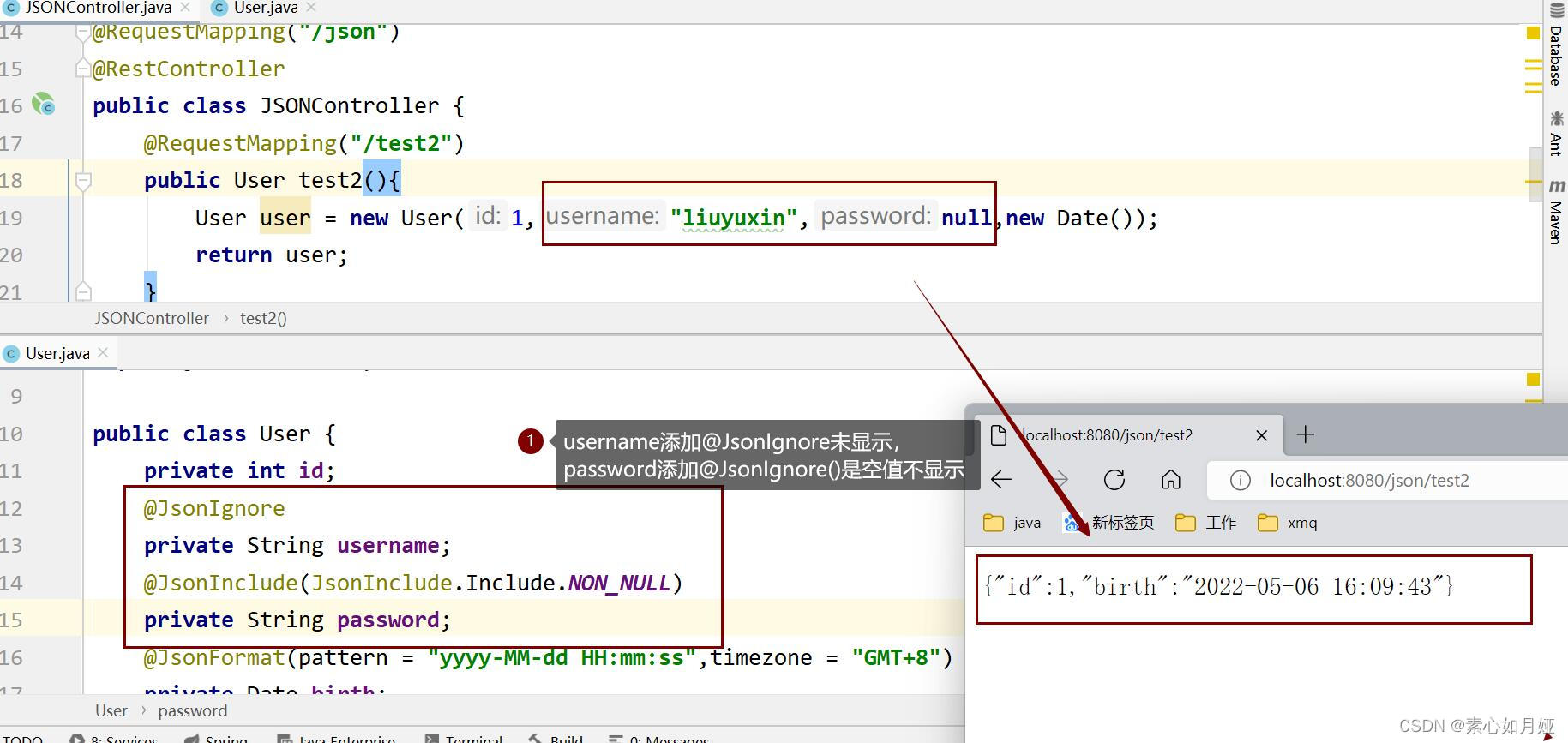This screenshot has height=743, width=1568.
Task: Reload the localhost page in browser
Action: (x=1114, y=480)
